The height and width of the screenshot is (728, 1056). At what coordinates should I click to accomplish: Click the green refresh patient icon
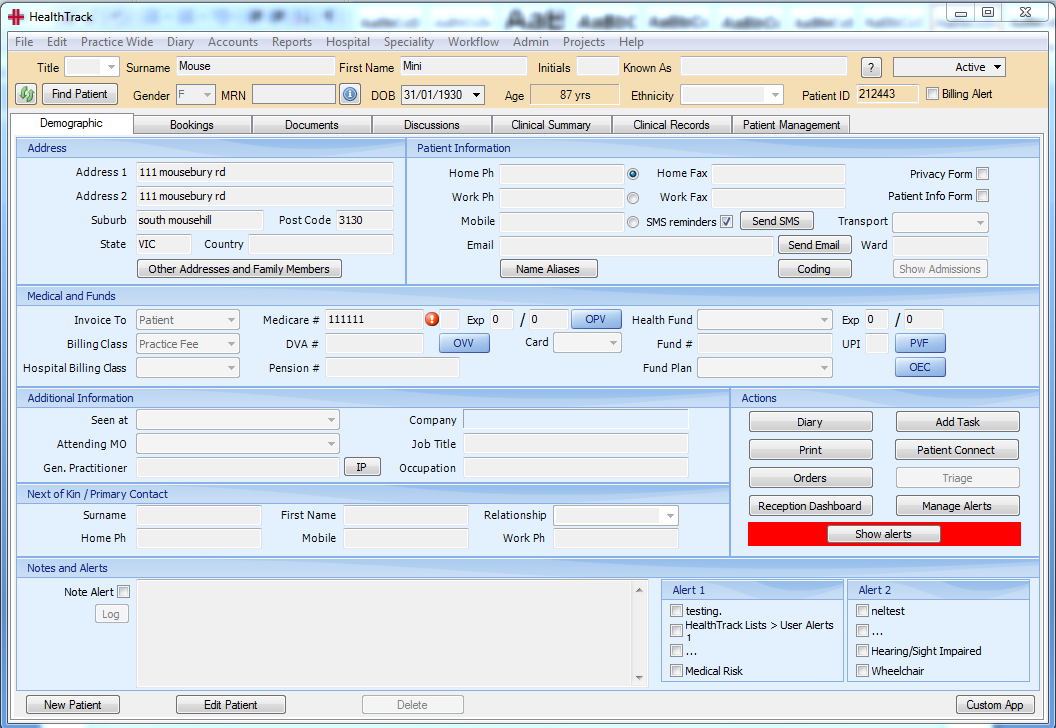tap(26, 94)
